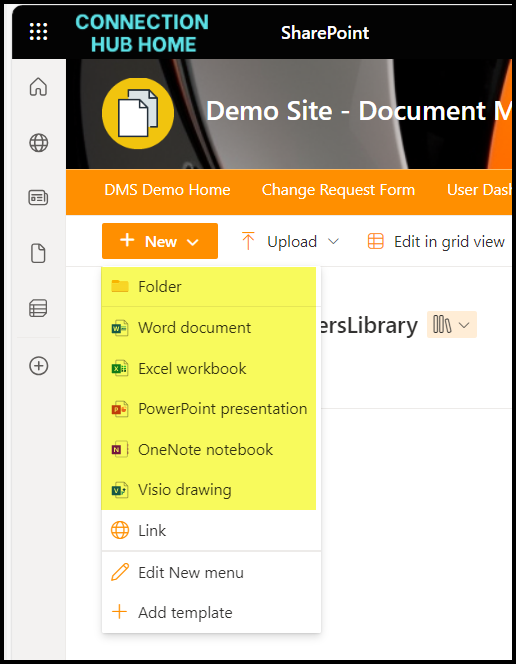
Task: Open My lists icon in sidebar
Action: (x=38, y=308)
